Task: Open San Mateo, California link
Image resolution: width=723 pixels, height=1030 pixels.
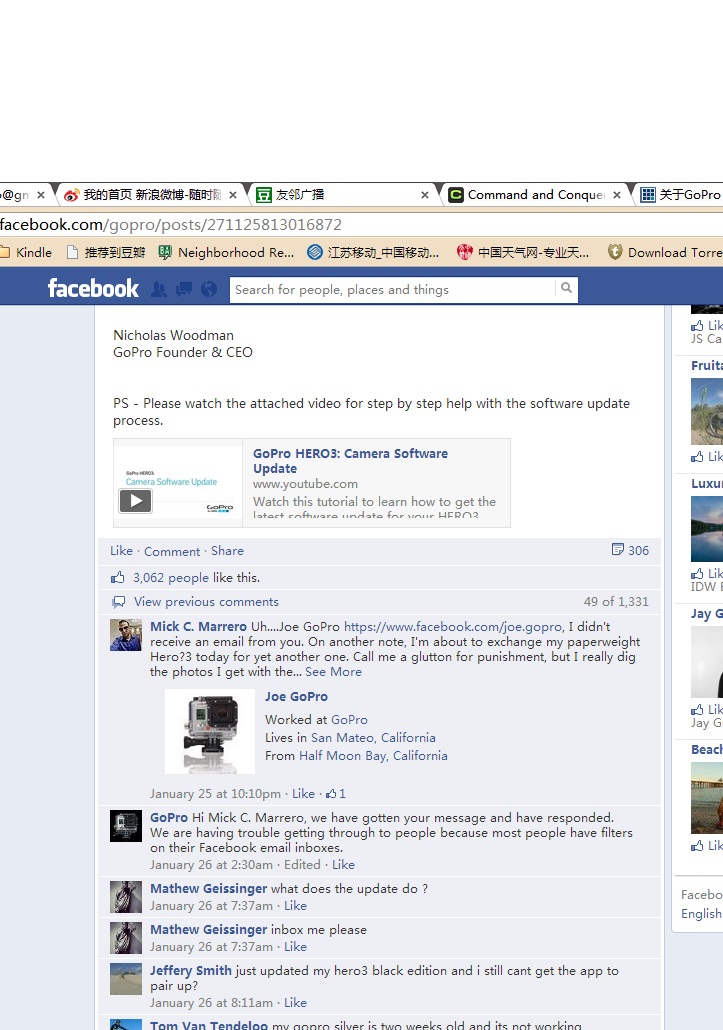Action: pos(373,737)
